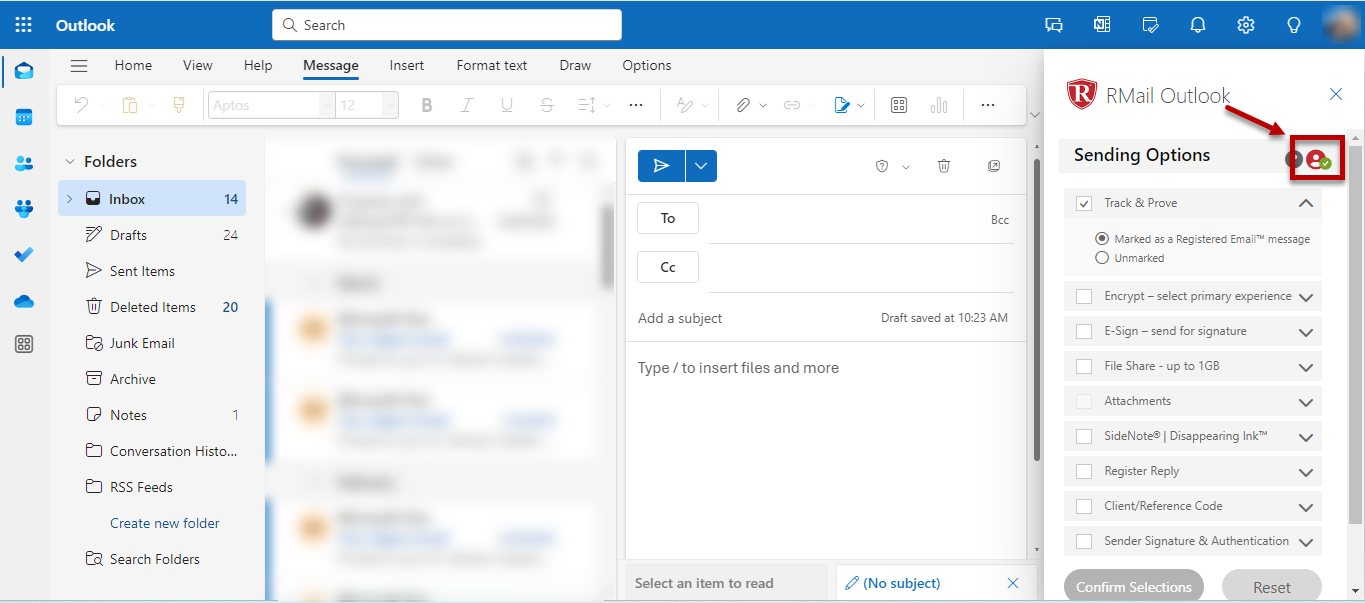Open the notifications bell
Image resolution: width=1365 pixels, height=603 pixels.
1197,25
